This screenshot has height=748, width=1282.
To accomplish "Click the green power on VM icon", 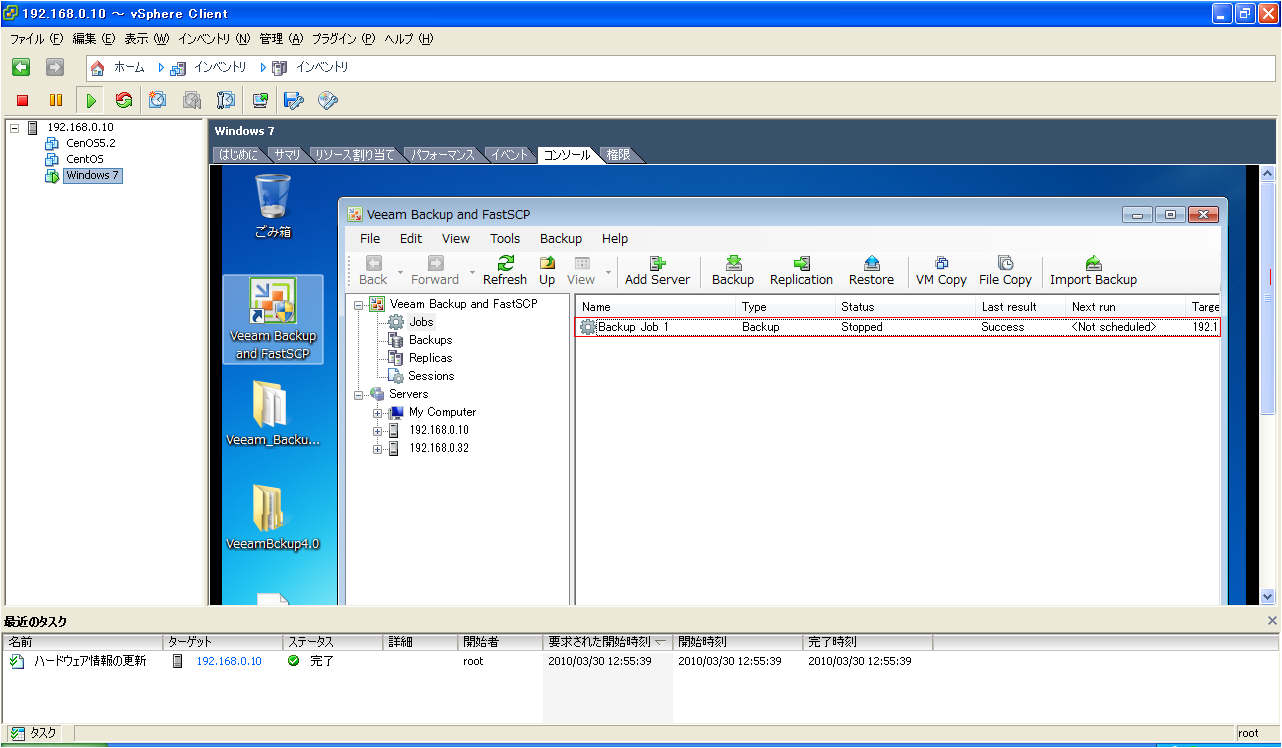I will [x=91, y=100].
